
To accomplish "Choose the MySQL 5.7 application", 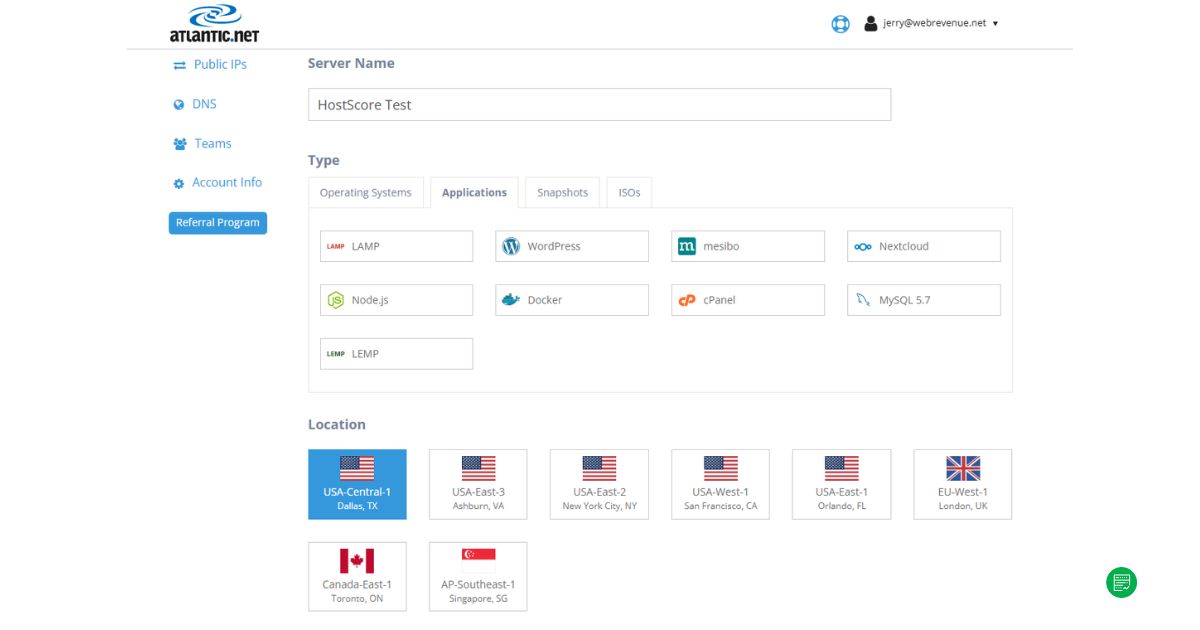I will click(924, 300).
